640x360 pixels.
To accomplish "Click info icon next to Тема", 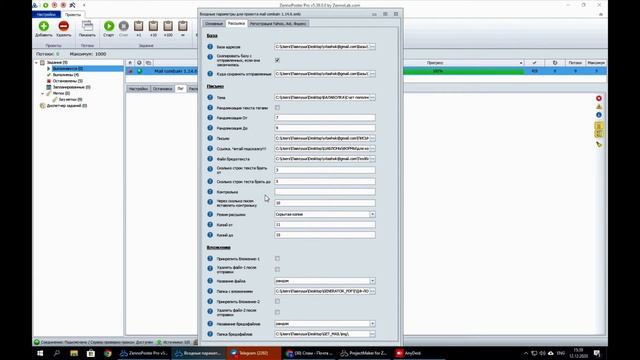I will click(x=210, y=98).
